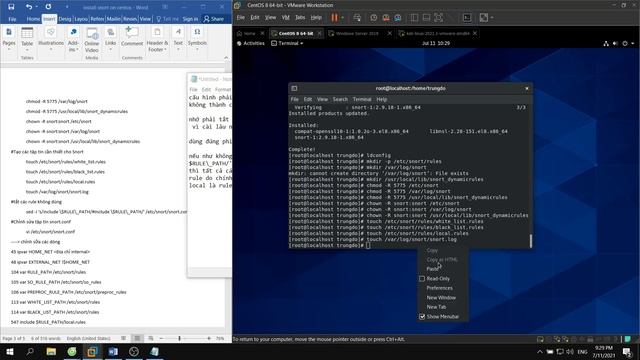The width and height of the screenshot is (640, 360).
Task: Insert an Online Video
Action: click(92, 40)
